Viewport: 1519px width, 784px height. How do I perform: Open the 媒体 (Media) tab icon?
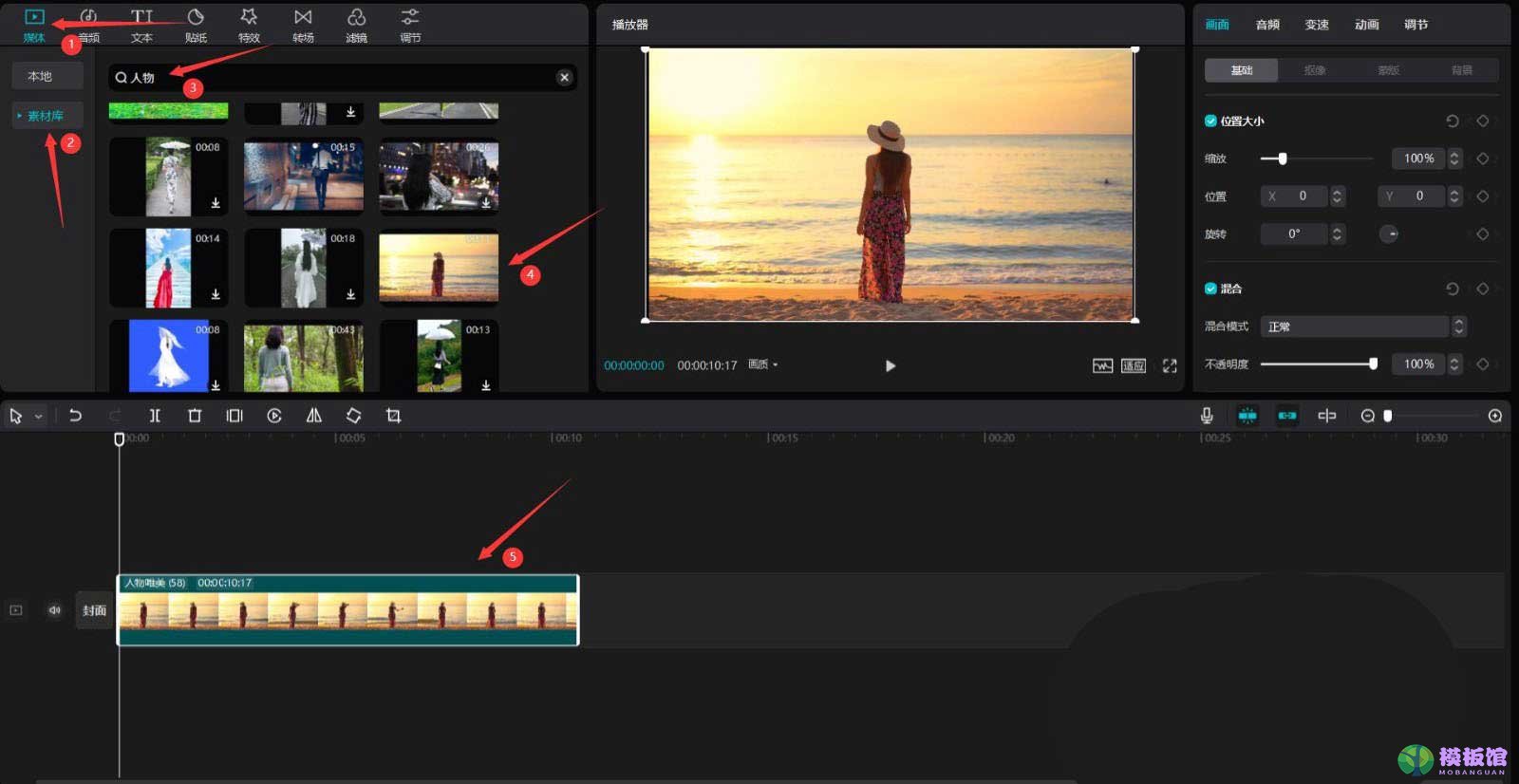pyautogui.click(x=34, y=17)
